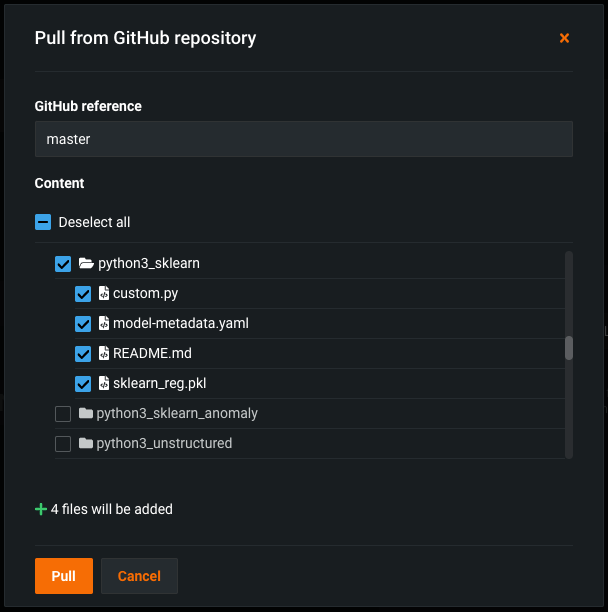
Task: Uncheck the custom.py checkbox
Action: tap(84, 294)
